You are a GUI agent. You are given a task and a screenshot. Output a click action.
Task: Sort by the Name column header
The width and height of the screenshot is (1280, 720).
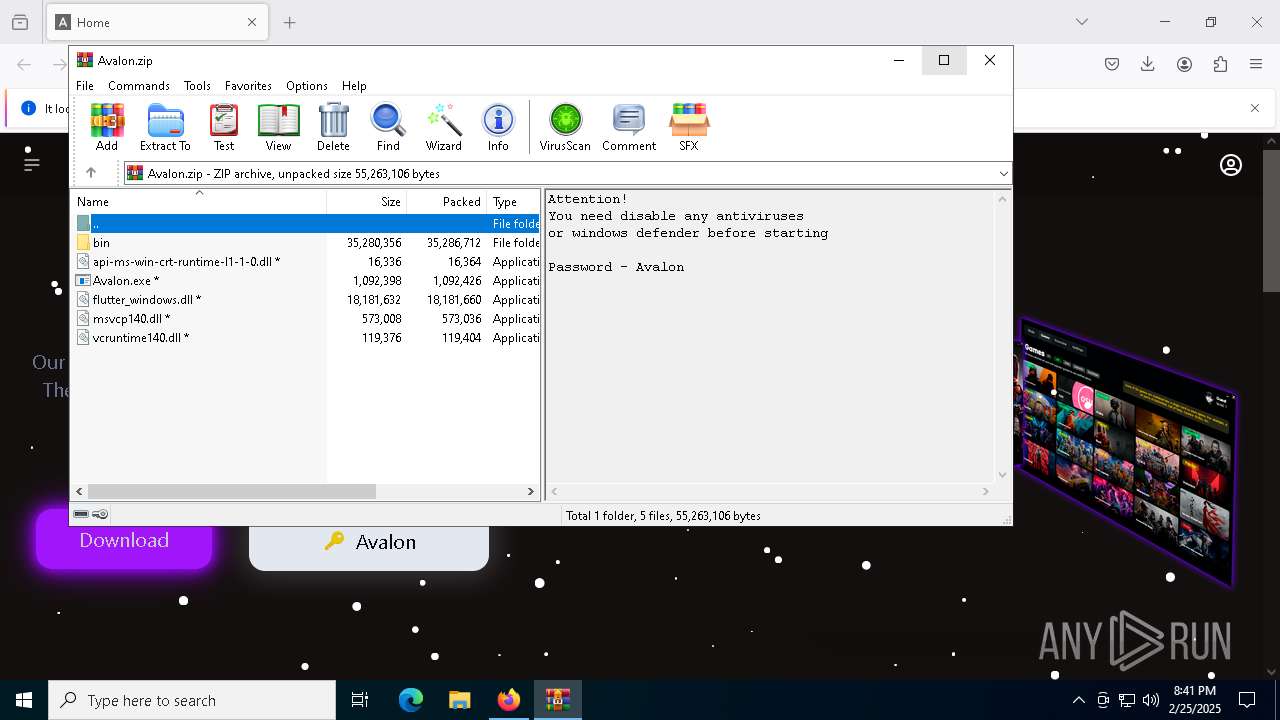pos(199,202)
